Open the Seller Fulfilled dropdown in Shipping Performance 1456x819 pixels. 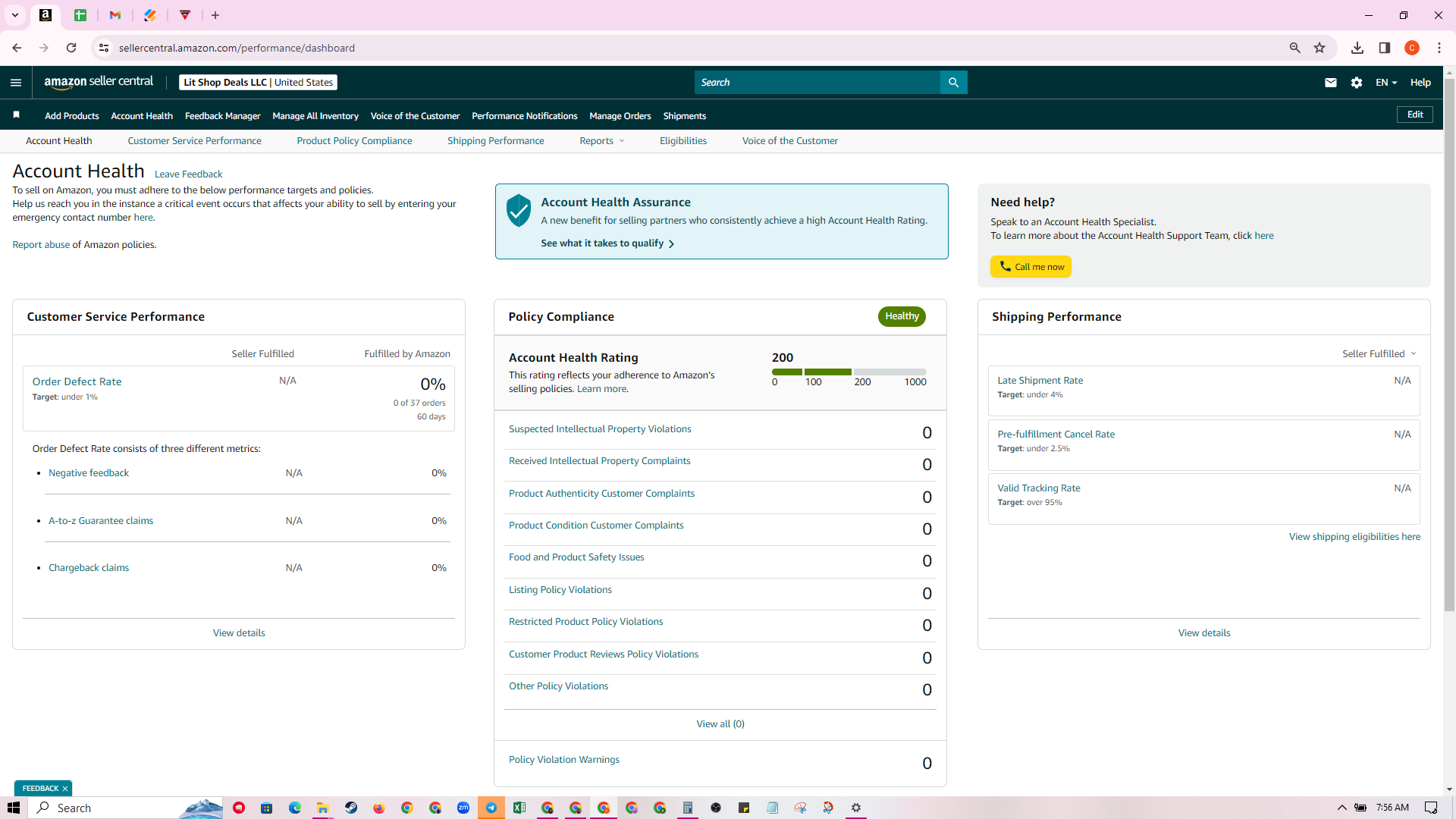[x=1379, y=354]
